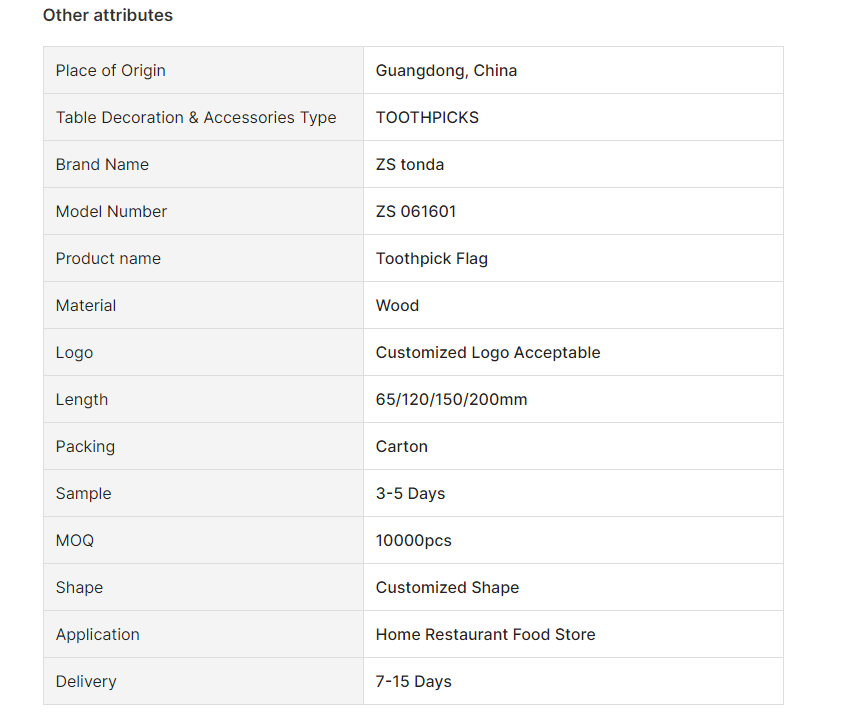Click the "Guangdong, China" value cell
Screen dimensions: 851x714
pyautogui.click(x=446, y=70)
